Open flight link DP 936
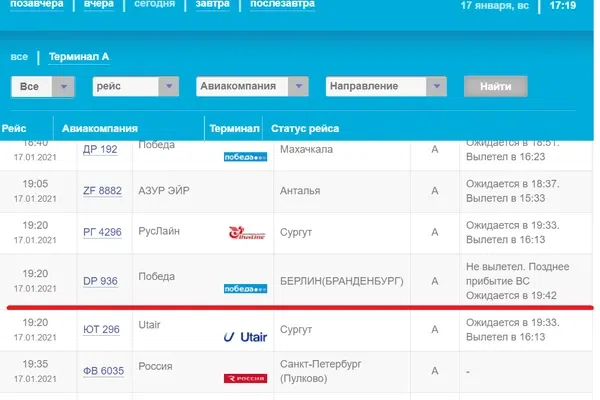Viewport: 600px width, 400px height. (100, 281)
